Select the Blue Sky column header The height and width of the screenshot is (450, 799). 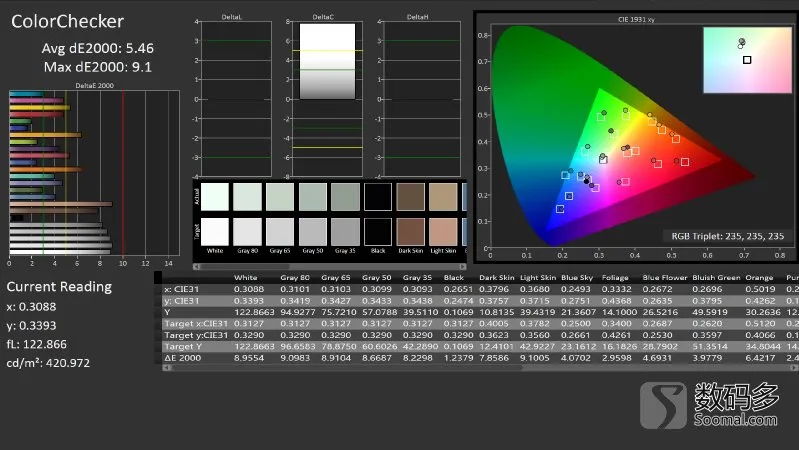[577, 278]
